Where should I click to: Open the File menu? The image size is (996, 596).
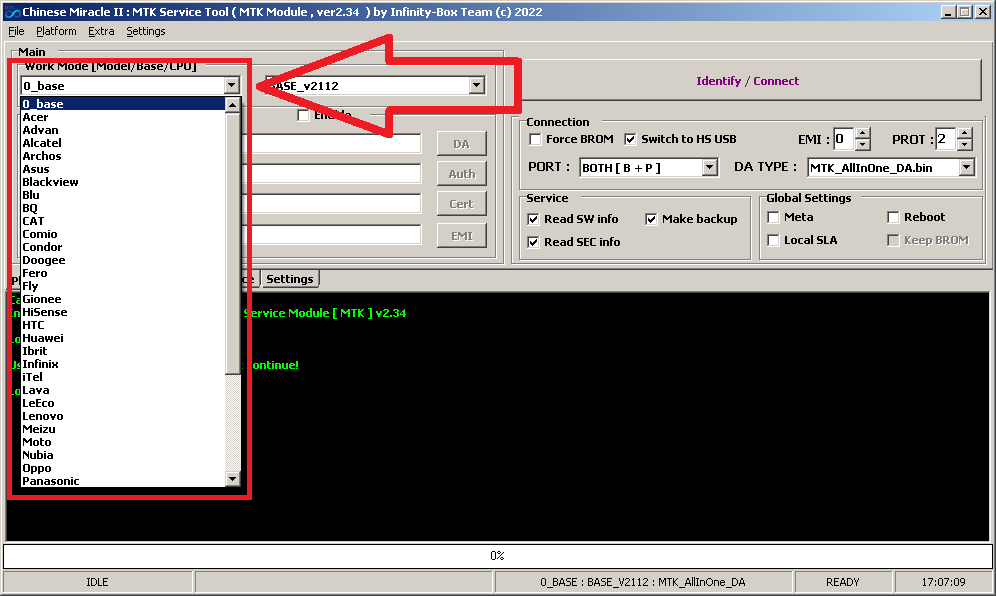tap(16, 31)
